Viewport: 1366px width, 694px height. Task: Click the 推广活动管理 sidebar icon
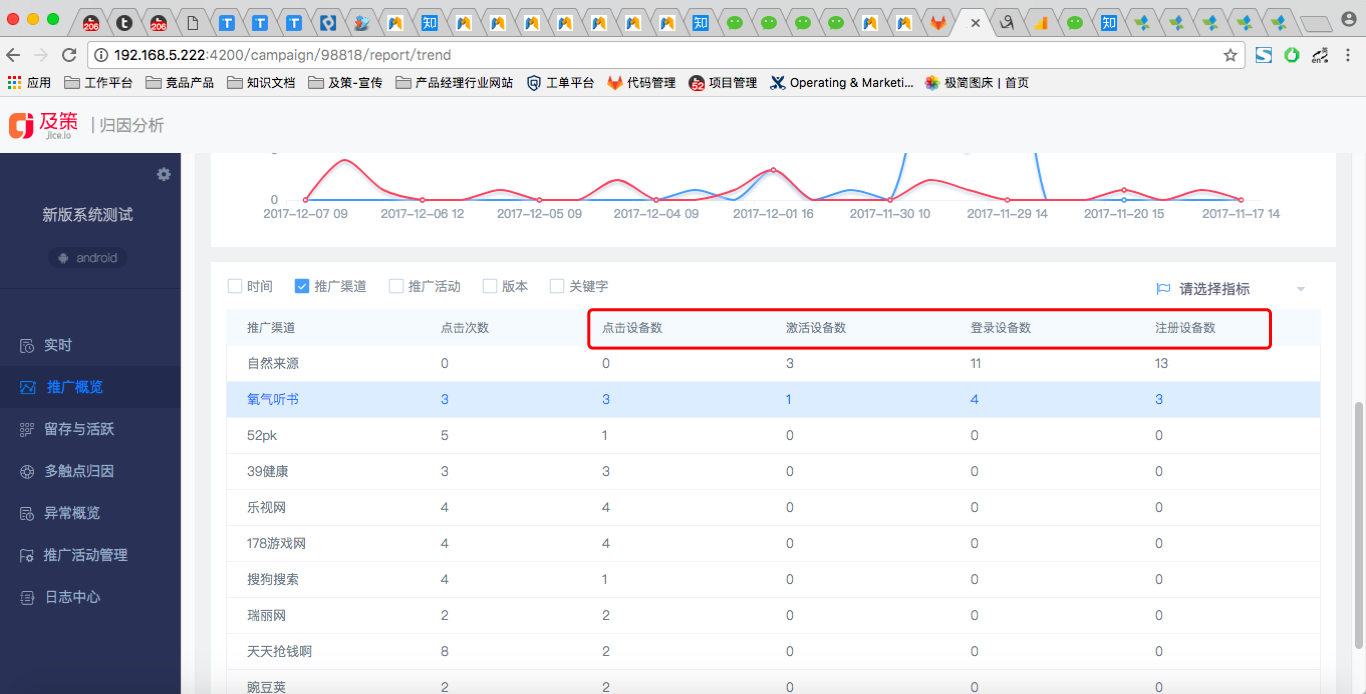click(x=27, y=556)
